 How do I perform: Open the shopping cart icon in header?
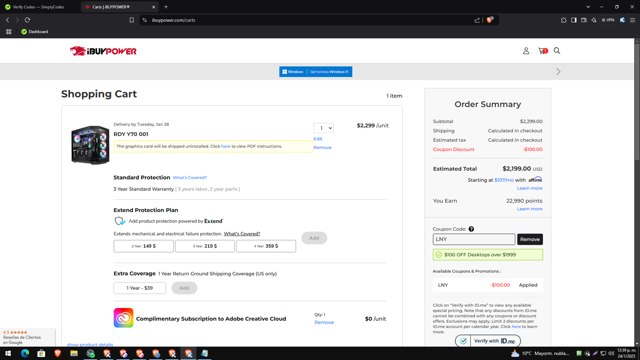tap(543, 51)
